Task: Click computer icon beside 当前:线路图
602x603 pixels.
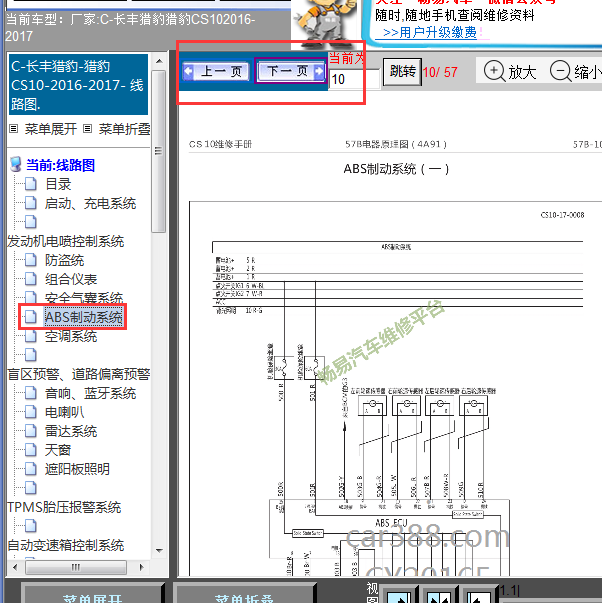Action: (16, 164)
